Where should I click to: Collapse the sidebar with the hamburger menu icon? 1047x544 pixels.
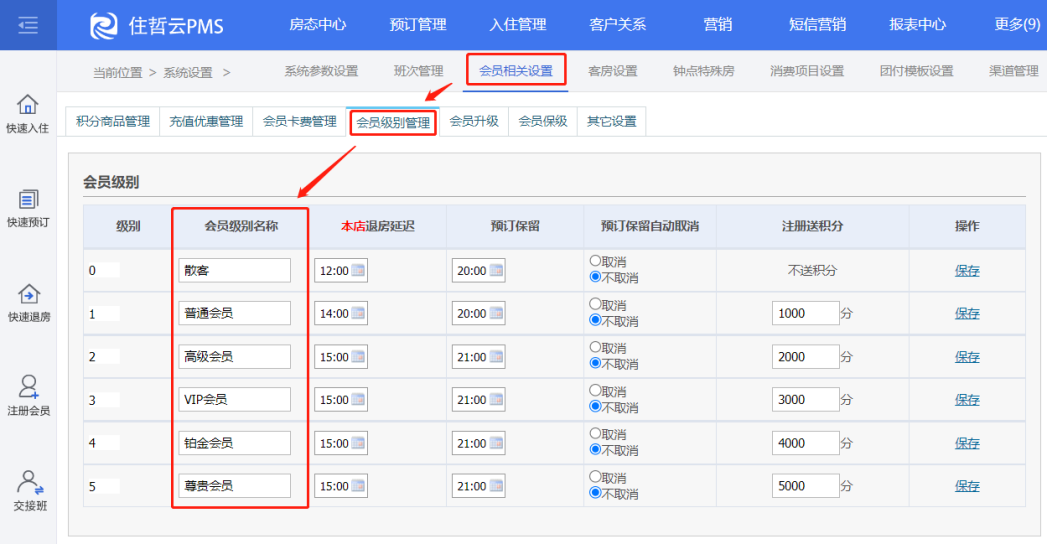[28, 25]
